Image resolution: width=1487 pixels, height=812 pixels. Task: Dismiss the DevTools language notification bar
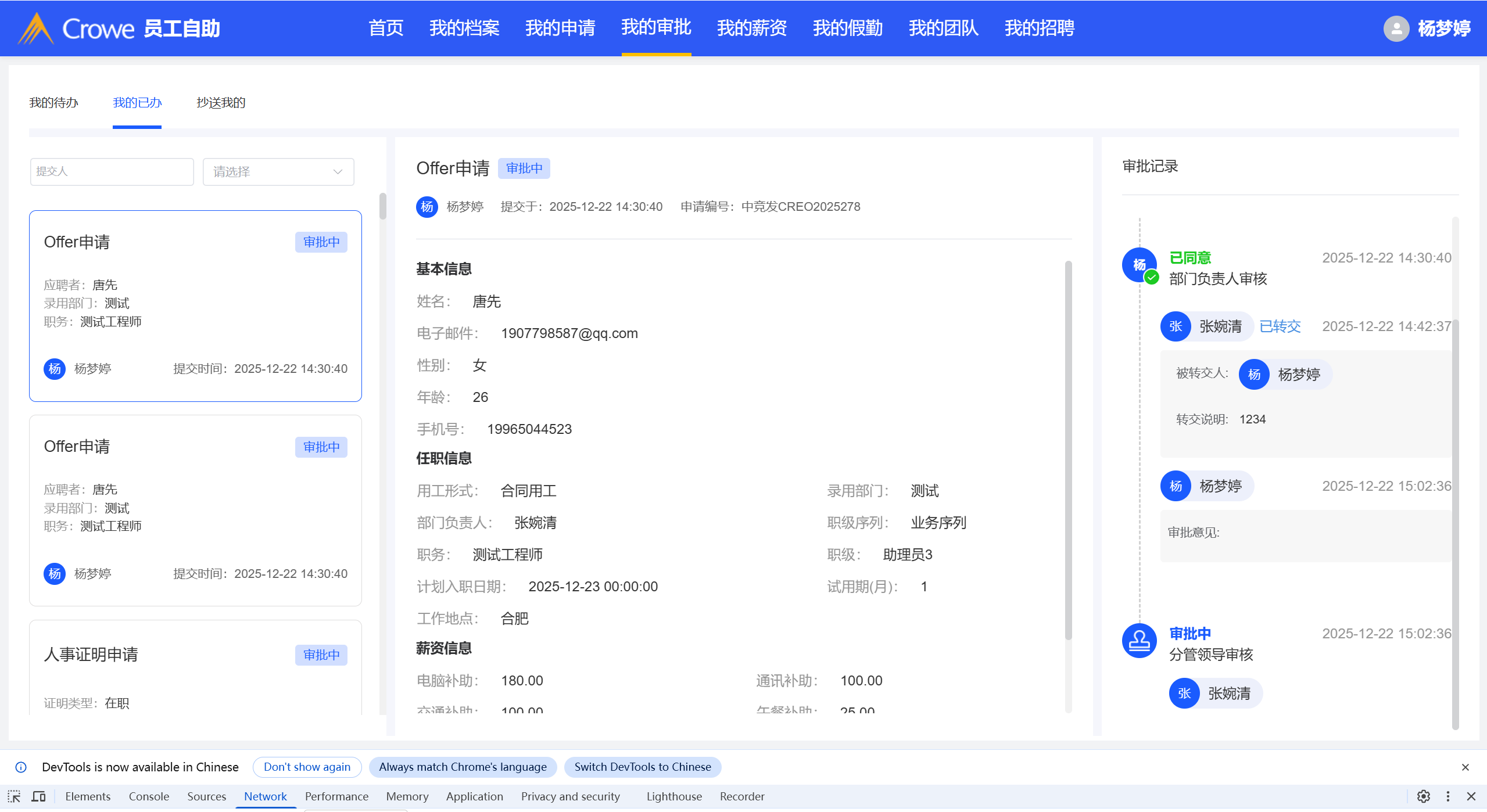(x=1465, y=767)
